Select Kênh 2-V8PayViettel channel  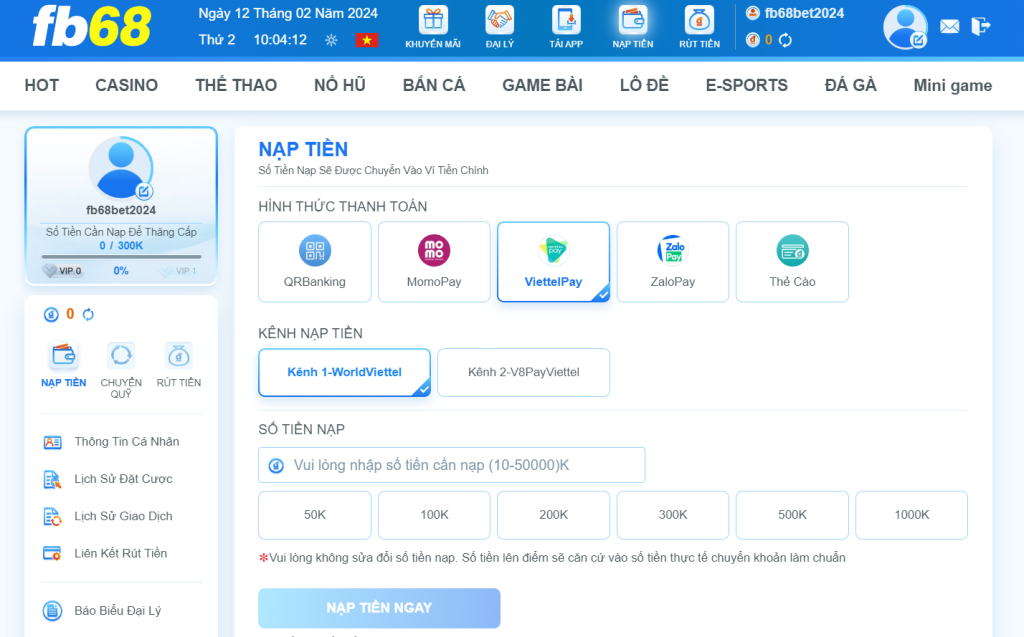tap(523, 372)
